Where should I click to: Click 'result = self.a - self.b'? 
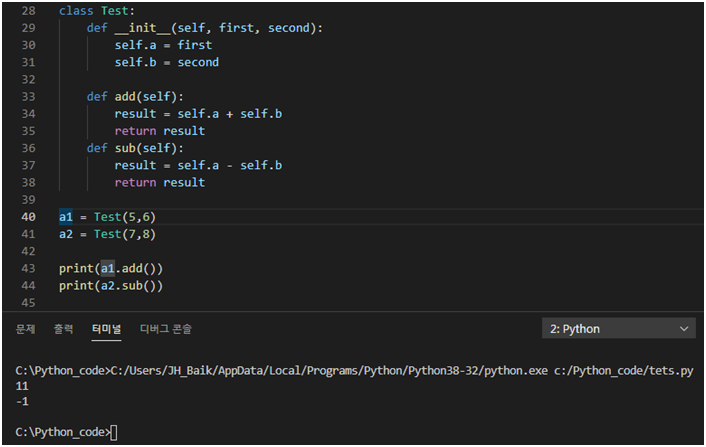click(x=198, y=165)
